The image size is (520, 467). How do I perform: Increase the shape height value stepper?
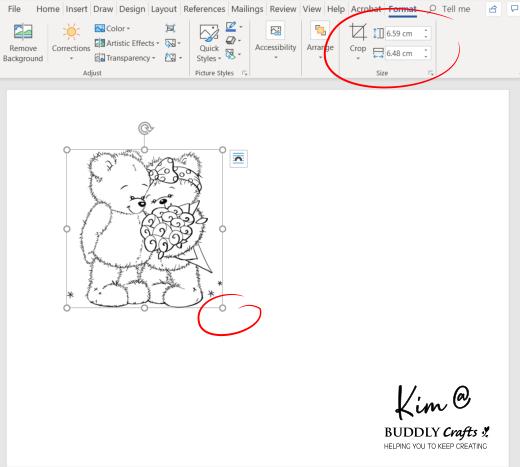click(x=426, y=30)
